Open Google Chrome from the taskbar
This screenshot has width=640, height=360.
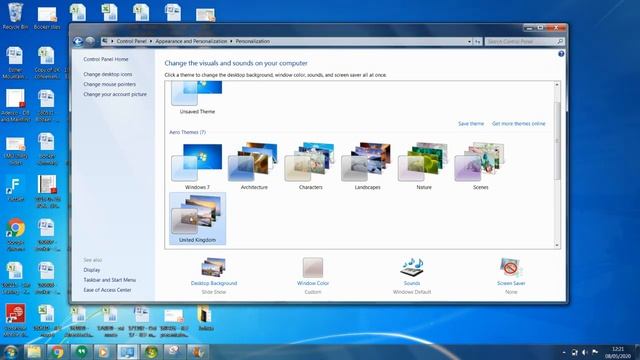point(57,352)
